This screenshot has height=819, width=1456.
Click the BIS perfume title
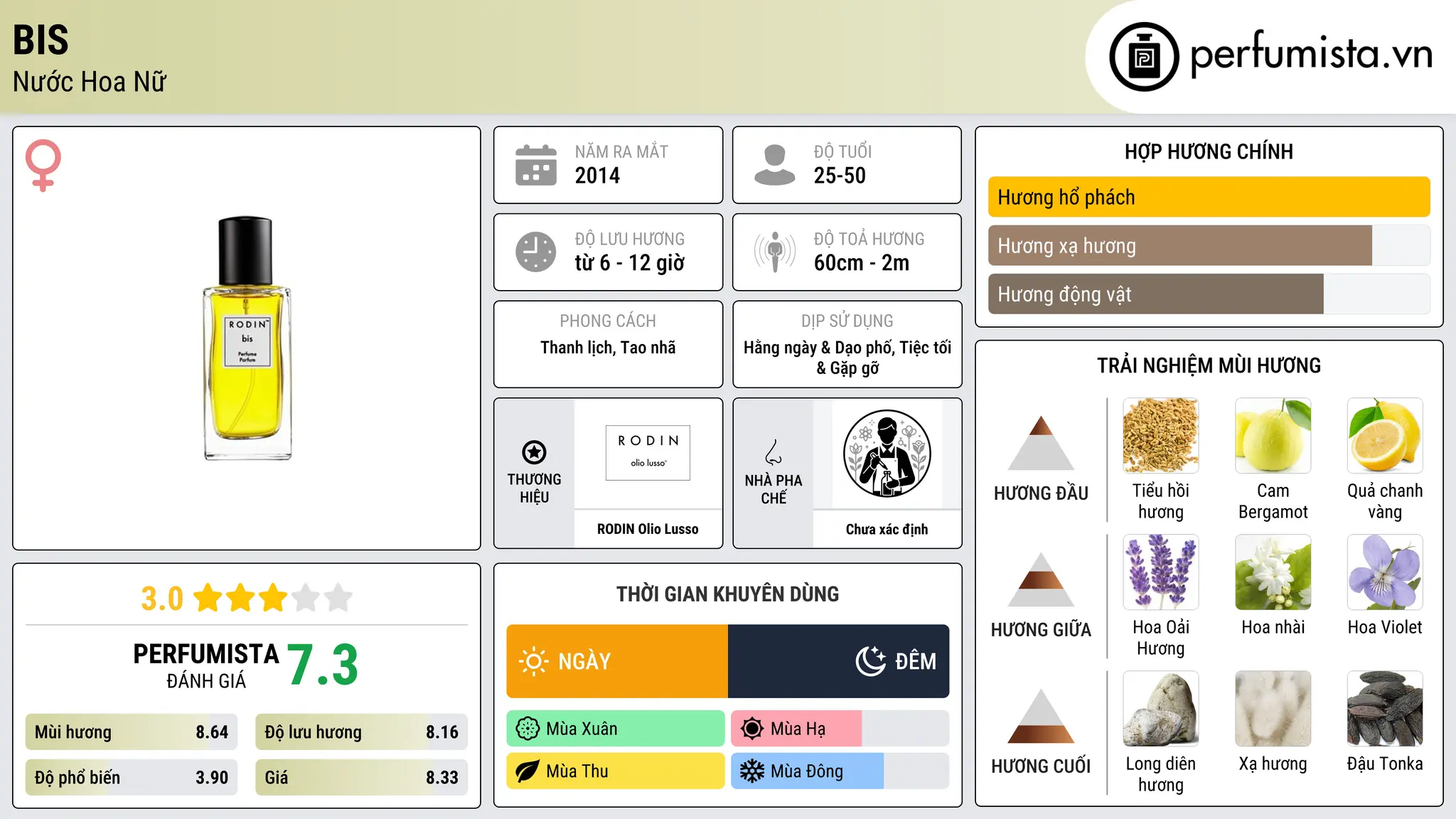(41, 40)
